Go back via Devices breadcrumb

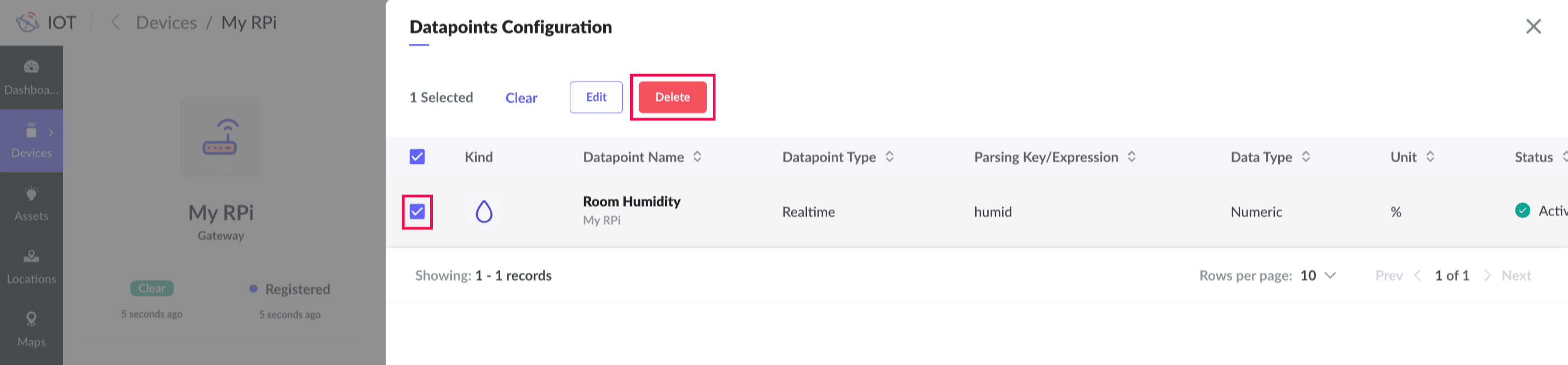tap(166, 22)
